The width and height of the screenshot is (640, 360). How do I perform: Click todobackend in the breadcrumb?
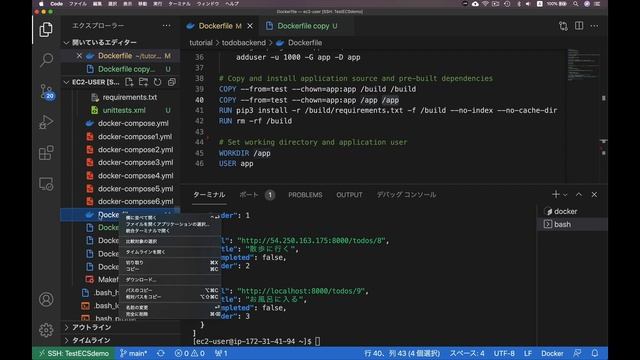pos(244,43)
